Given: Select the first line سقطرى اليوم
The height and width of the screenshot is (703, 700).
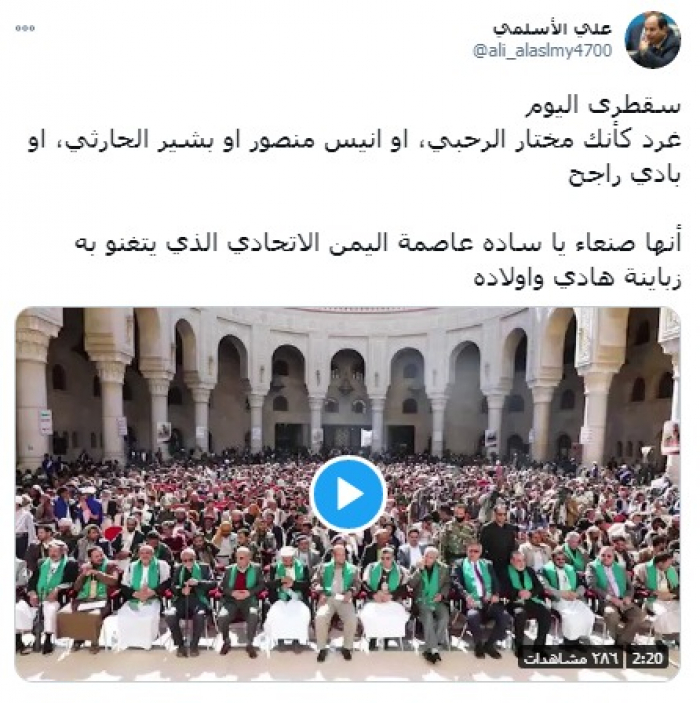Looking at the screenshot, I should click(603, 107).
